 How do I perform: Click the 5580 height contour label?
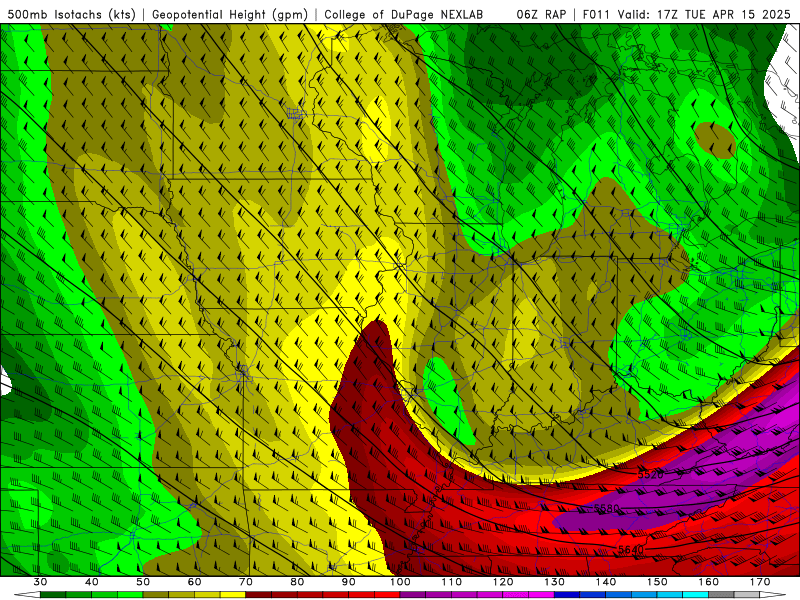[x=607, y=508]
